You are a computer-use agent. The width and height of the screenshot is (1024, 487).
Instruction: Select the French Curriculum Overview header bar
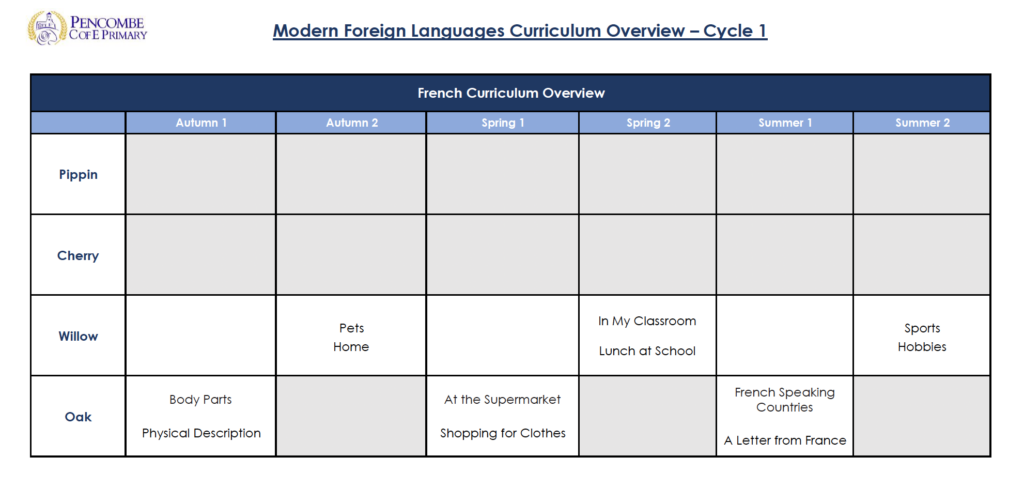tap(510, 93)
